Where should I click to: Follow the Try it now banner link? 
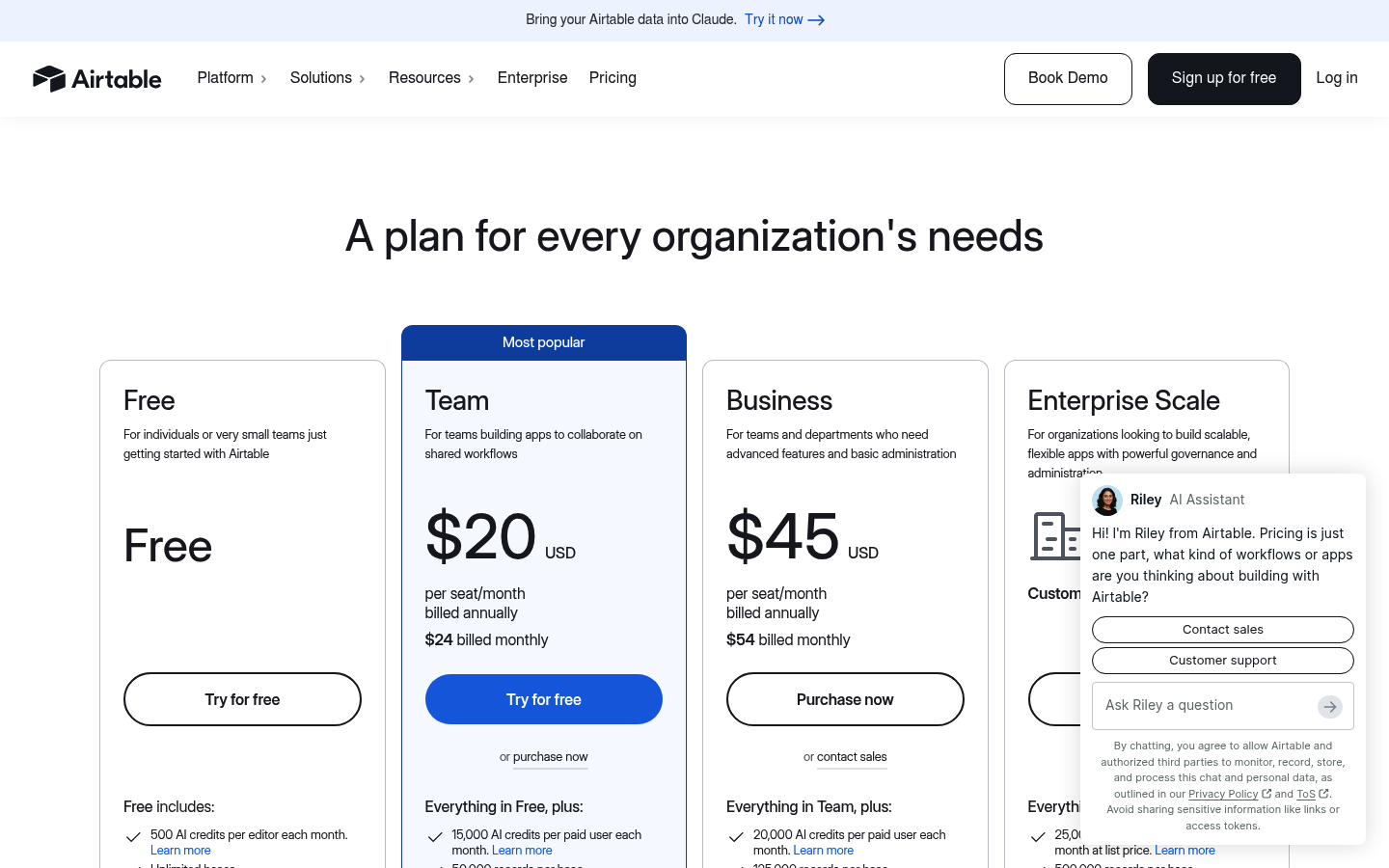(784, 19)
